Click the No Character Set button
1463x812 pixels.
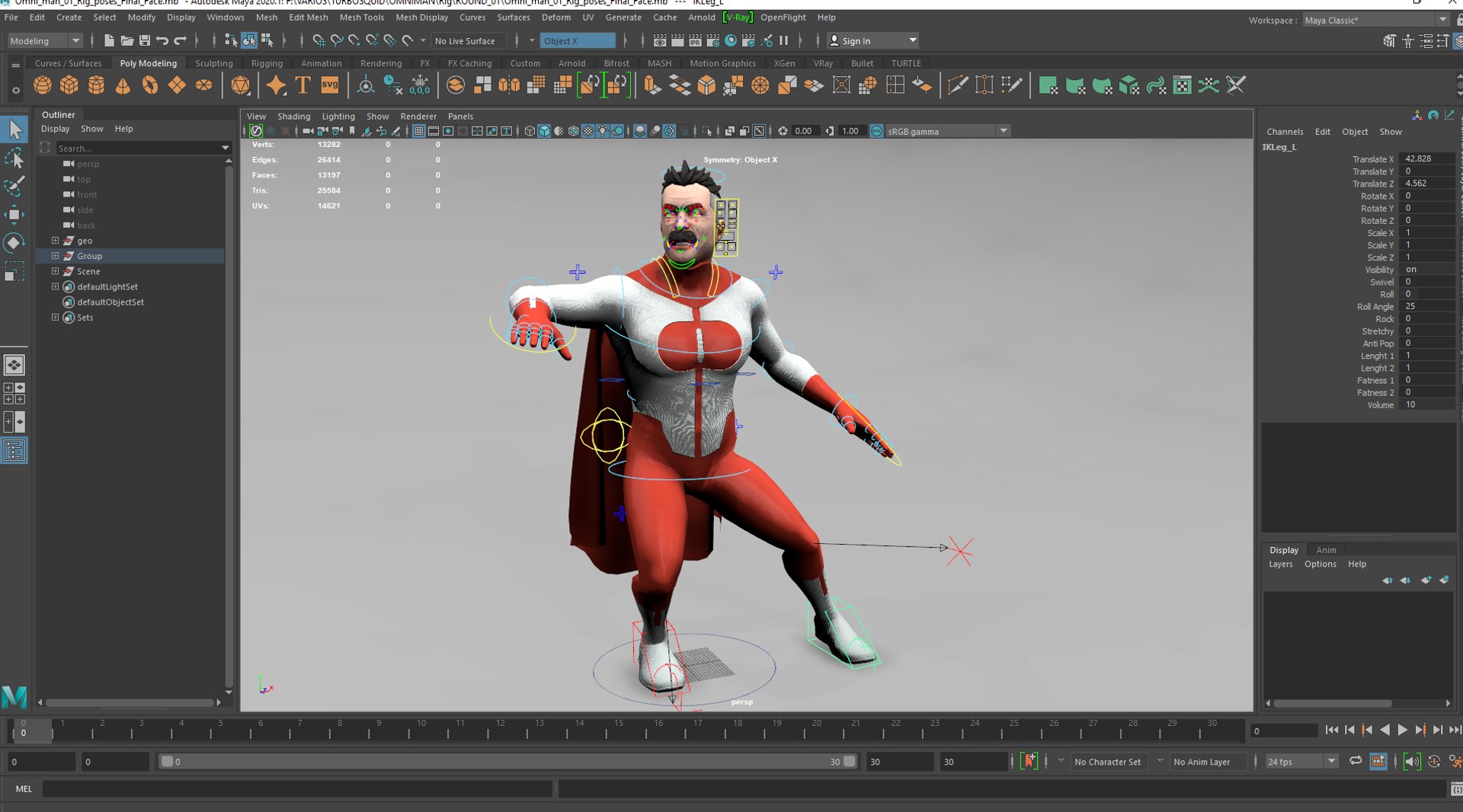pyautogui.click(x=1107, y=761)
